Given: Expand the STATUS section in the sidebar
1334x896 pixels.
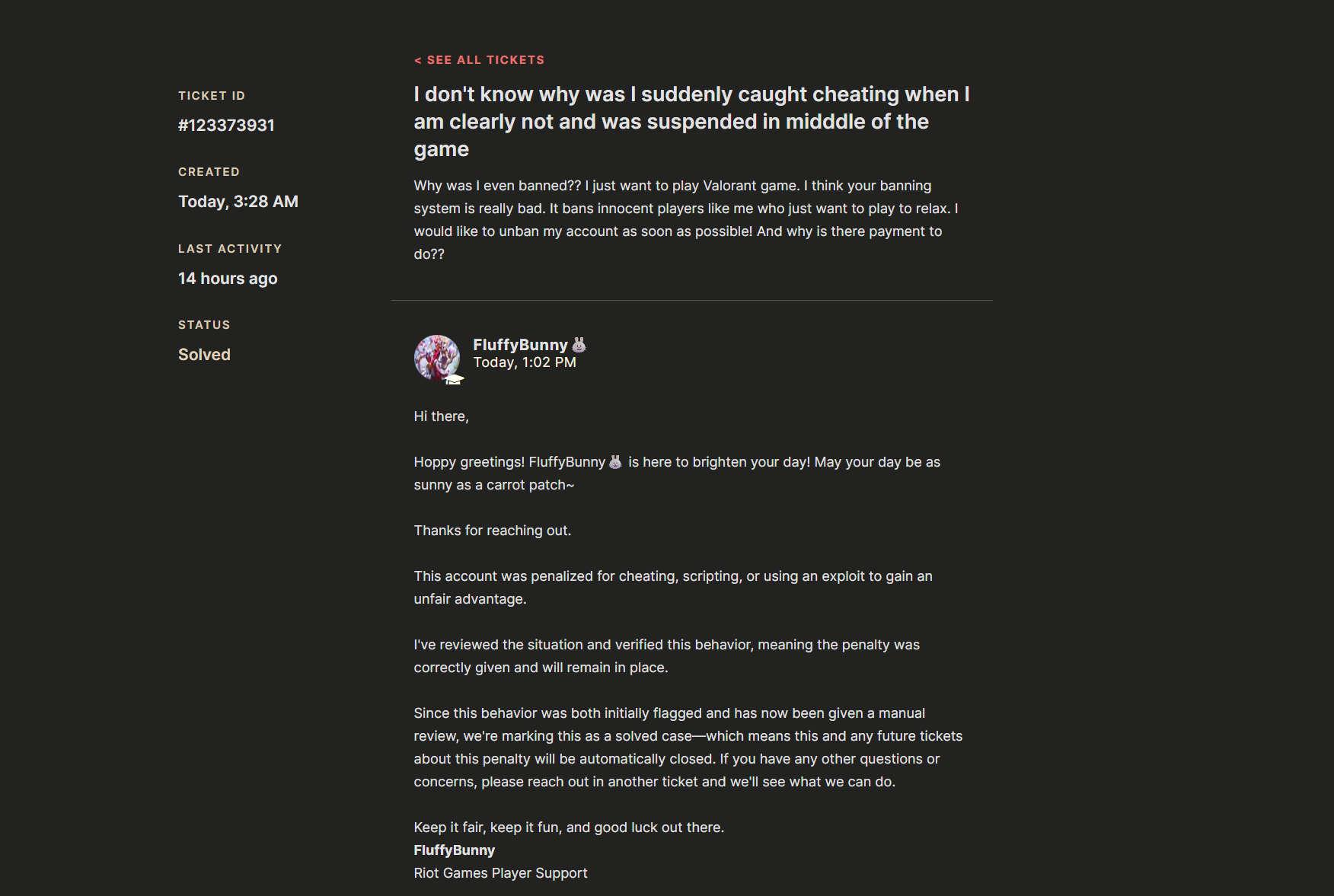Looking at the screenshot, I should click(203, 324).
